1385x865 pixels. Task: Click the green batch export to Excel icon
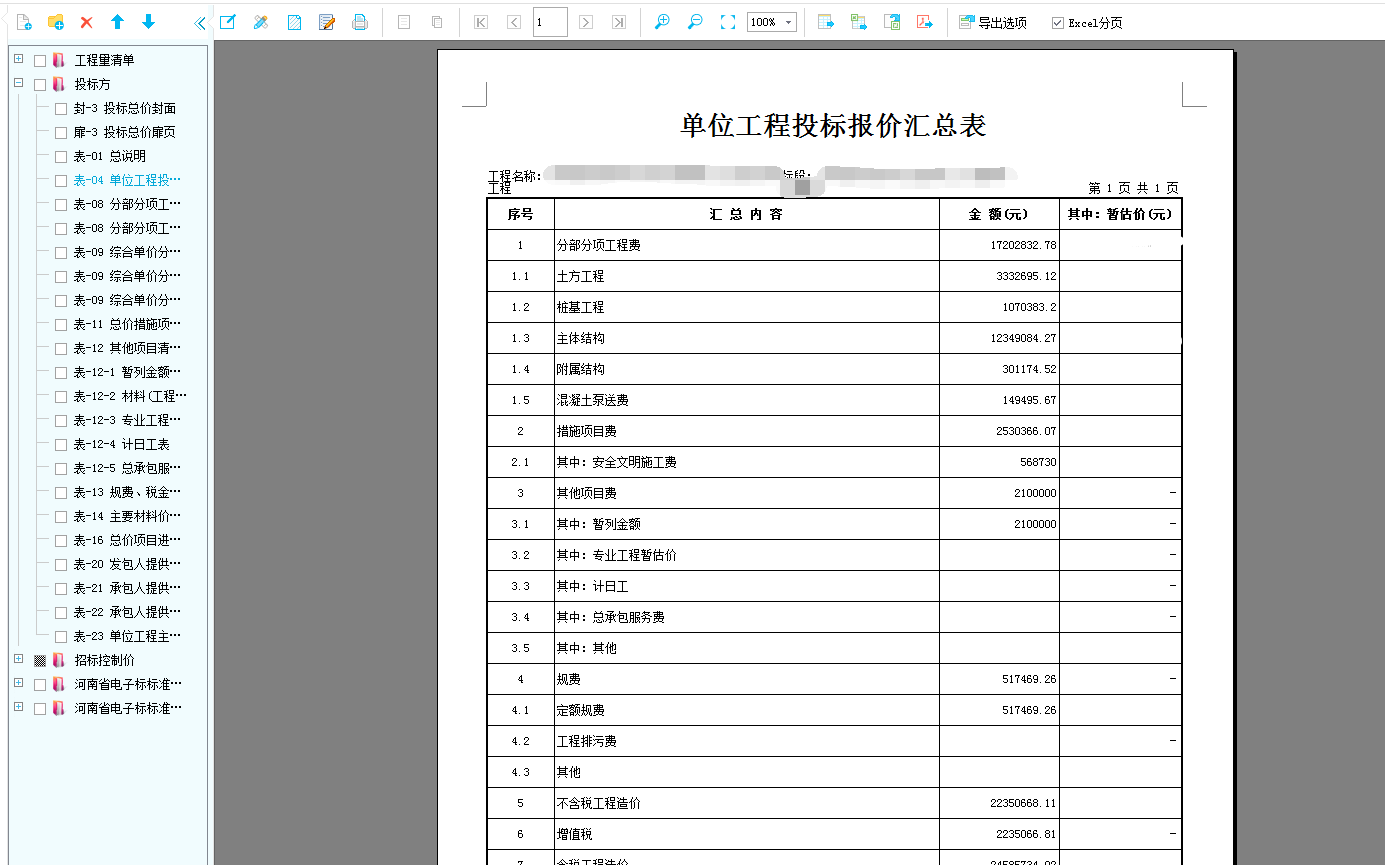[x=859, y=22]
